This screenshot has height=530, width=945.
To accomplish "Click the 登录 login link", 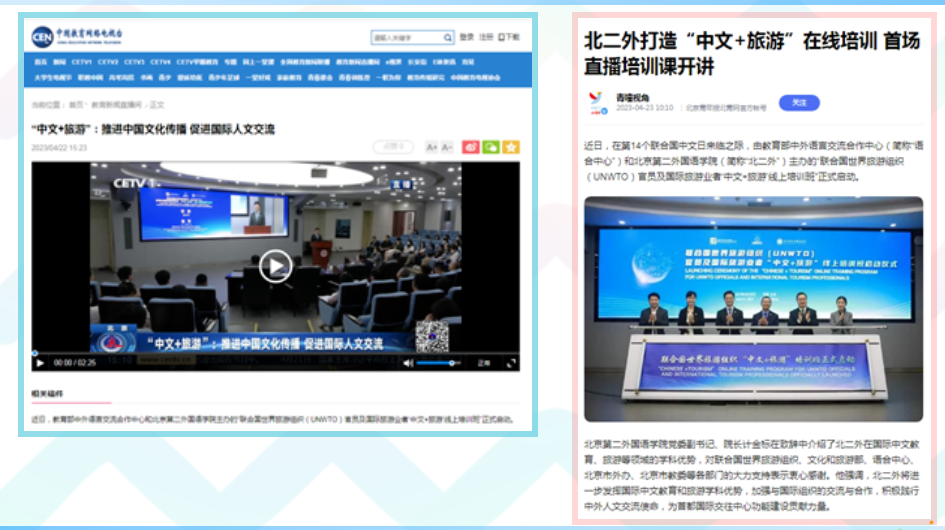I will tap(466, 38).
